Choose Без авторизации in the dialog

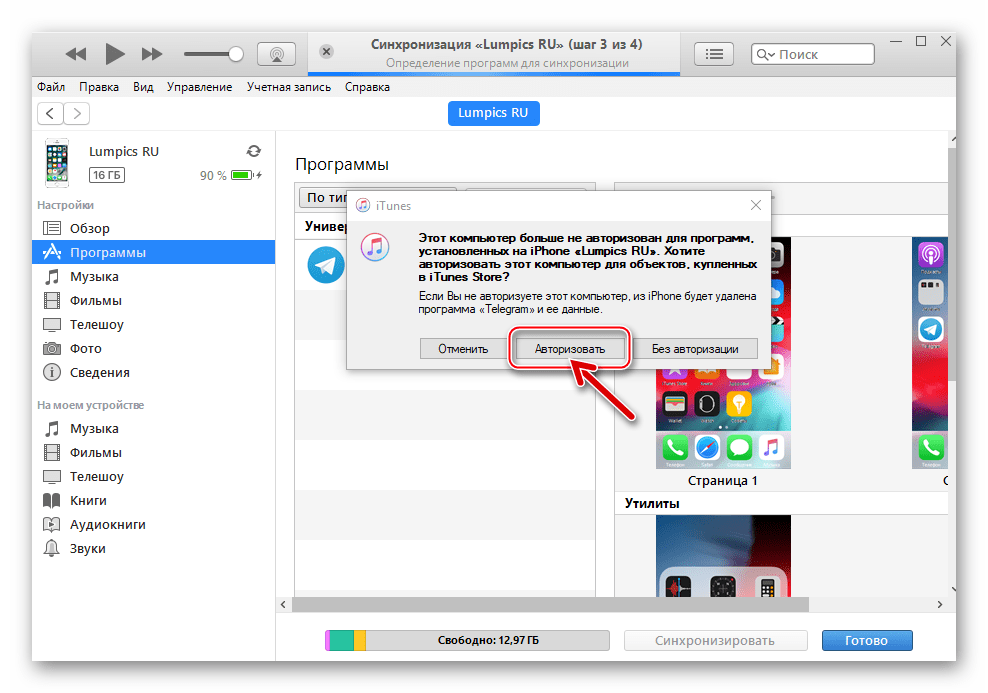tap(696, 348)
